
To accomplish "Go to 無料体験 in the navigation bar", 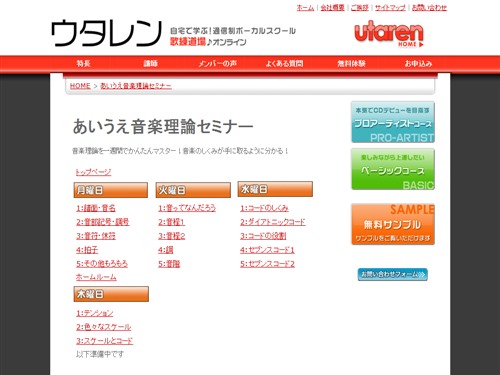I will click(x=351, y=63).
